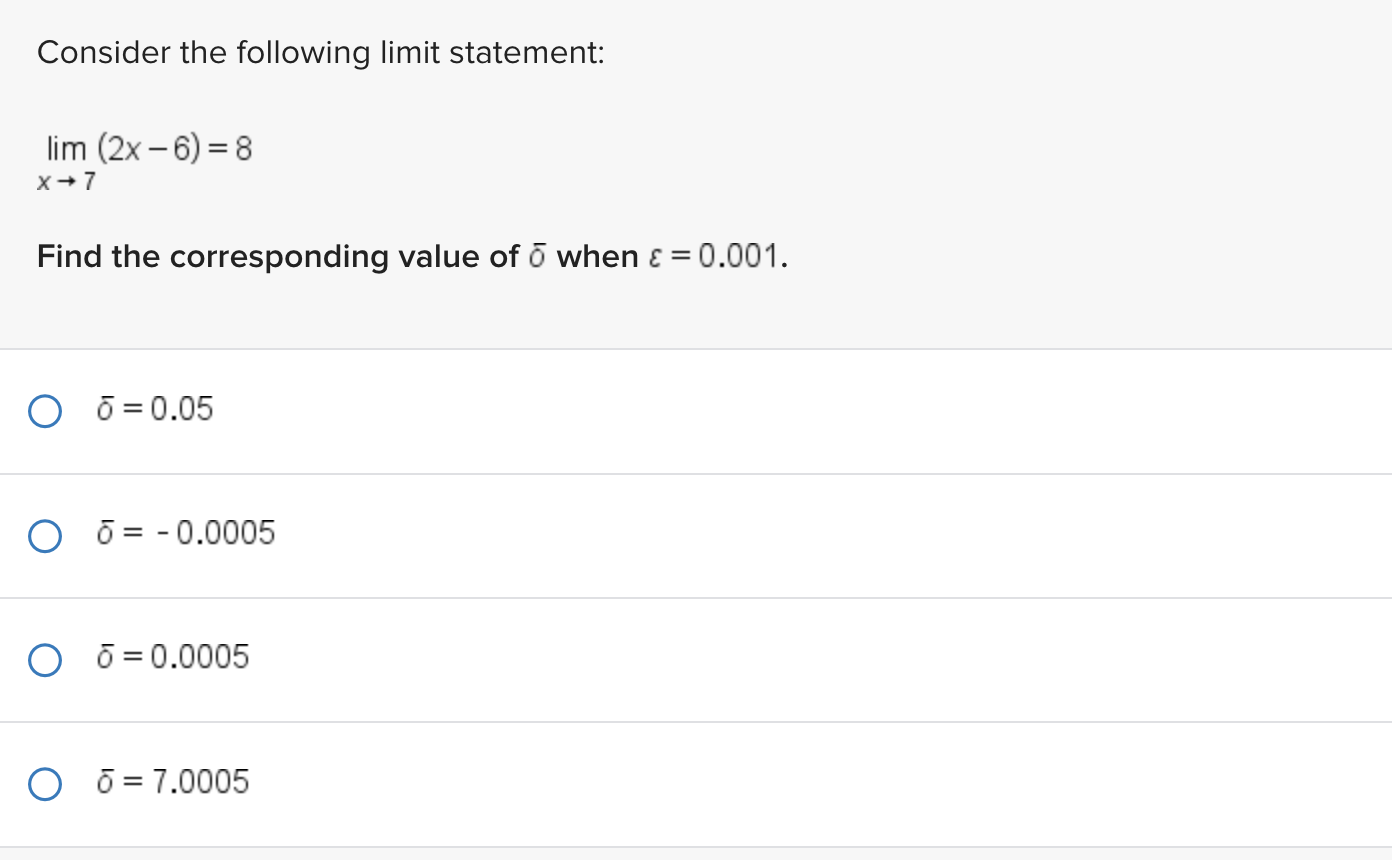Click the label text δ = 0.05
1392x860 pixels.
click(155, 408)
